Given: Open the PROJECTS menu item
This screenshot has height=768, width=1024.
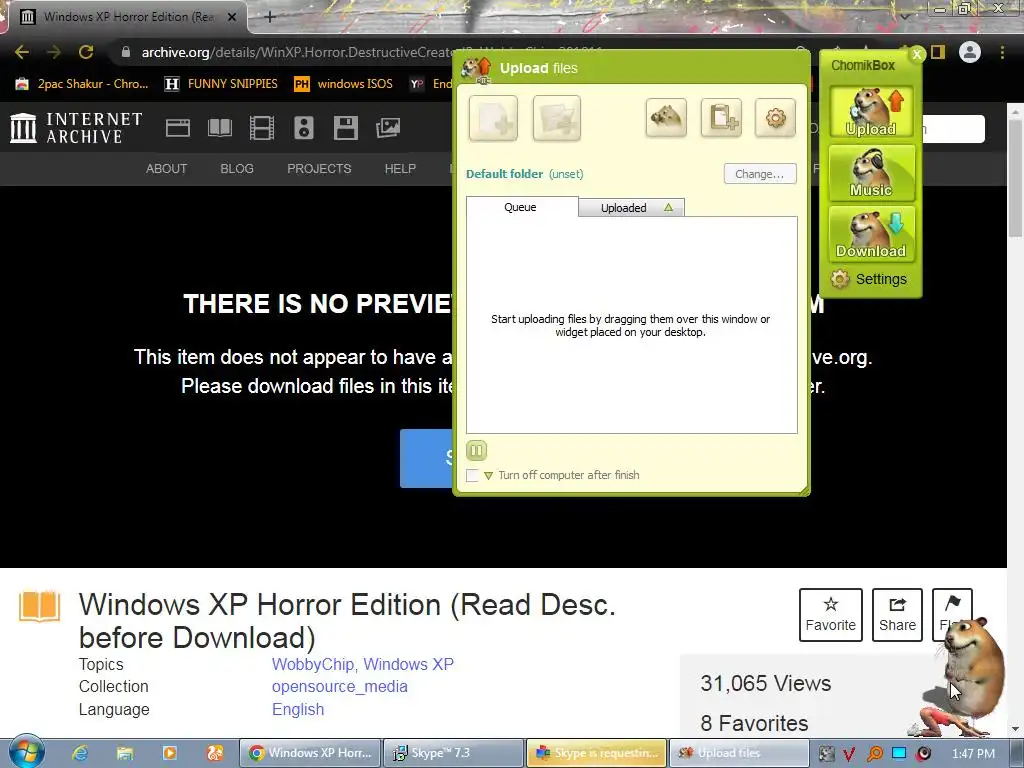Looking at the screenshot, I should pyautogui.click(x=319, y=168).
